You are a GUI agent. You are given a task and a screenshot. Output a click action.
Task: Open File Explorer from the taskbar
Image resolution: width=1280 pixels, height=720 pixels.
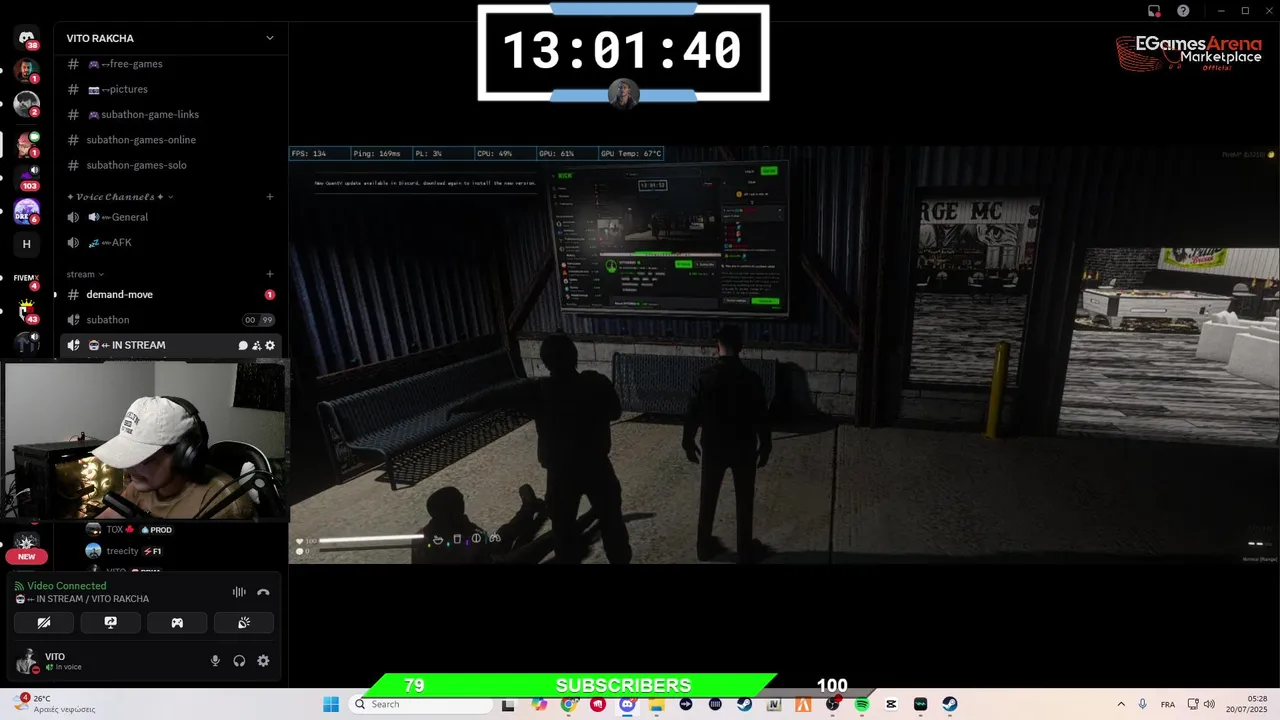pyautogui.click(x=657, y=704)
